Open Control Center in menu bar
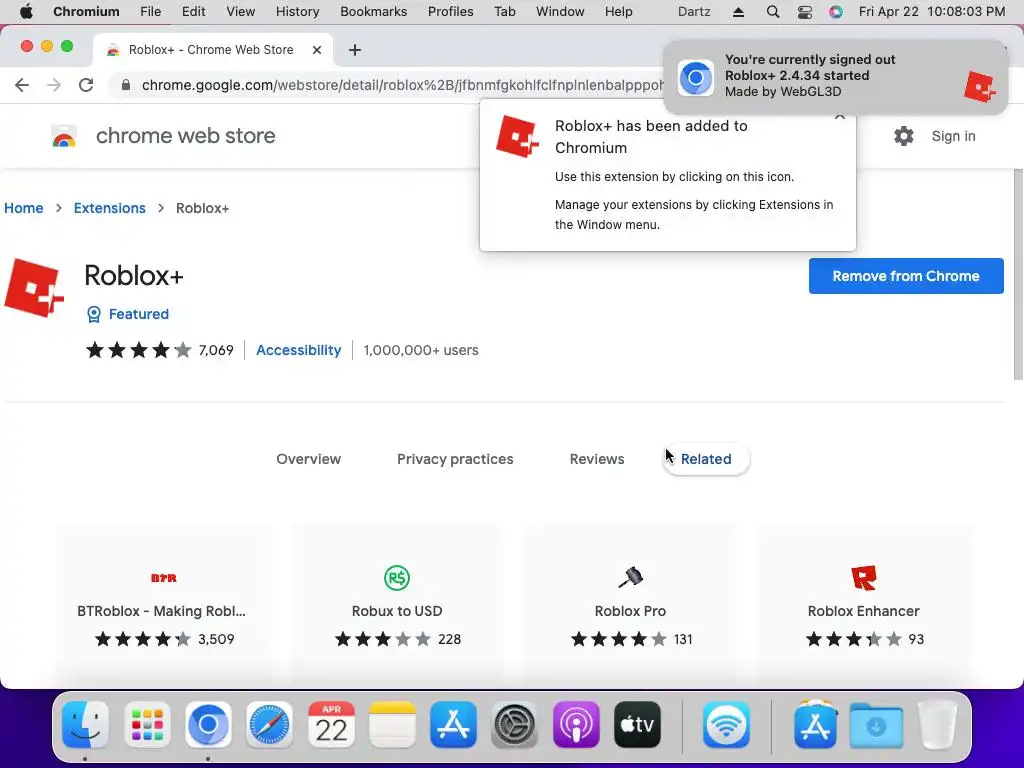 (x=805, y=12)
